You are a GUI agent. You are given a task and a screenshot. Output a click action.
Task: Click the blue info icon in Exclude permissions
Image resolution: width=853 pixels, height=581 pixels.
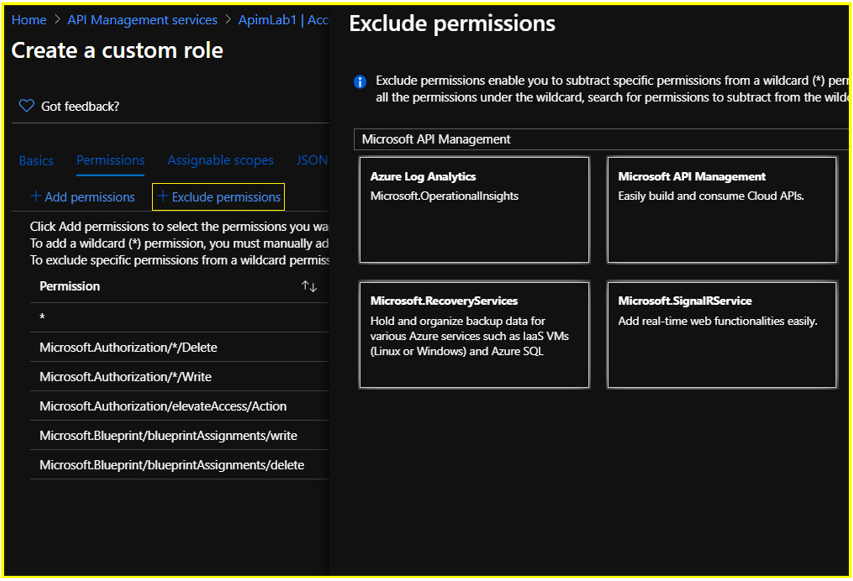point(360,82)
